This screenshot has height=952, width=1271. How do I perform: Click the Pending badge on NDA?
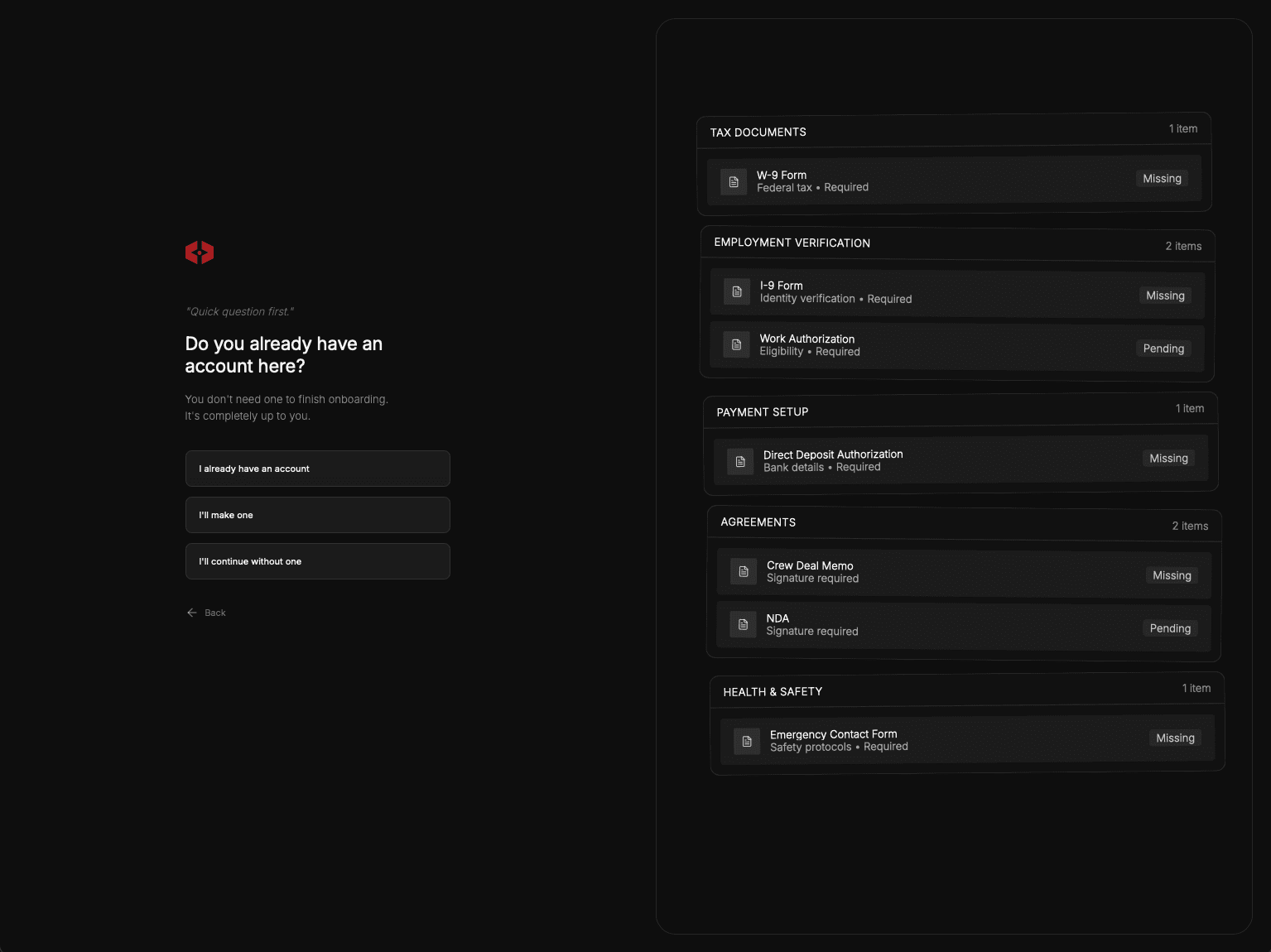1170,628
